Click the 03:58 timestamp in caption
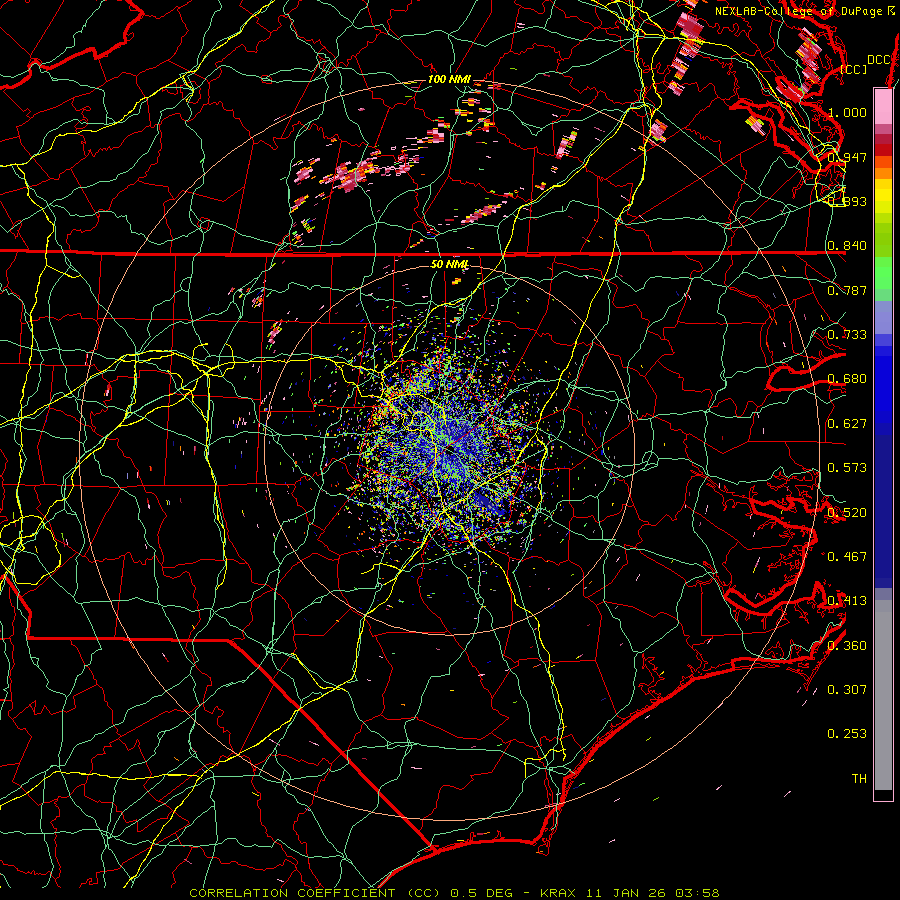The width and height of the screenshot is (900, 900). point(697,893)
